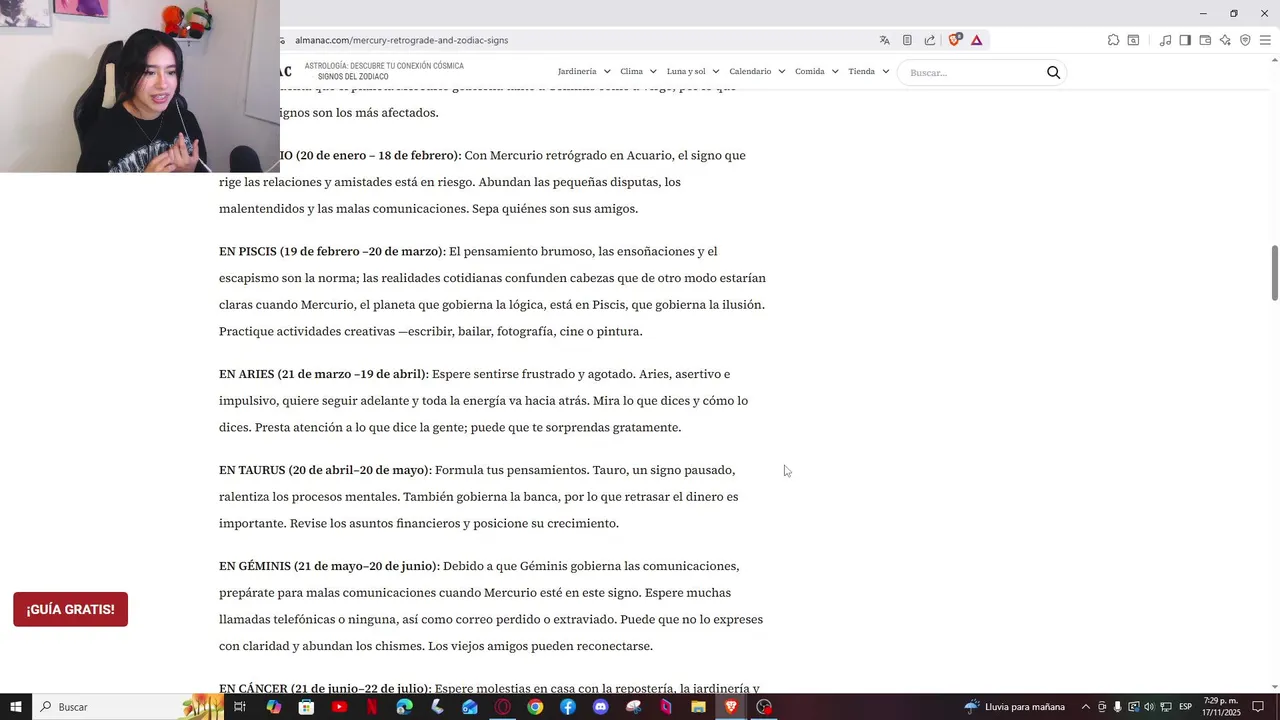This screenshot has width=1280, height=720.
Task: Click the site search magnifier icon
Action: point(1053,72)
